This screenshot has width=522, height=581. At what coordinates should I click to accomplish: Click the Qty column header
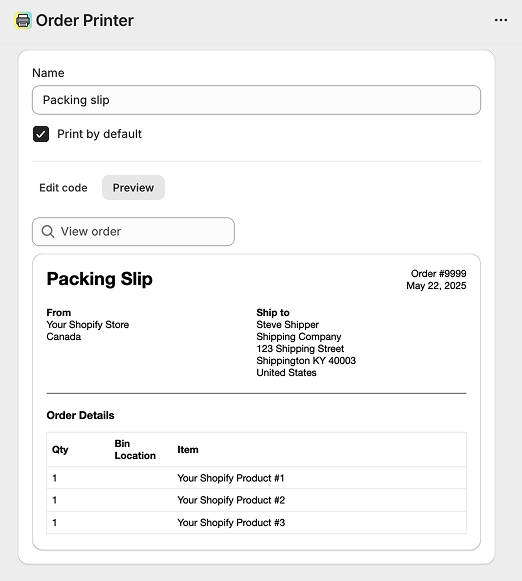[x=60, y=449]
